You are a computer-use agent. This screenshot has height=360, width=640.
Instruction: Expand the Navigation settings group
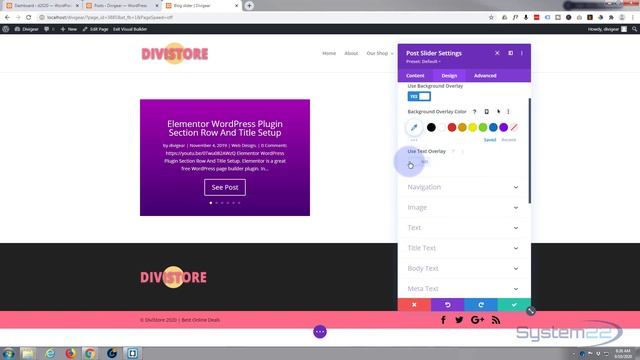click(464, 187)
